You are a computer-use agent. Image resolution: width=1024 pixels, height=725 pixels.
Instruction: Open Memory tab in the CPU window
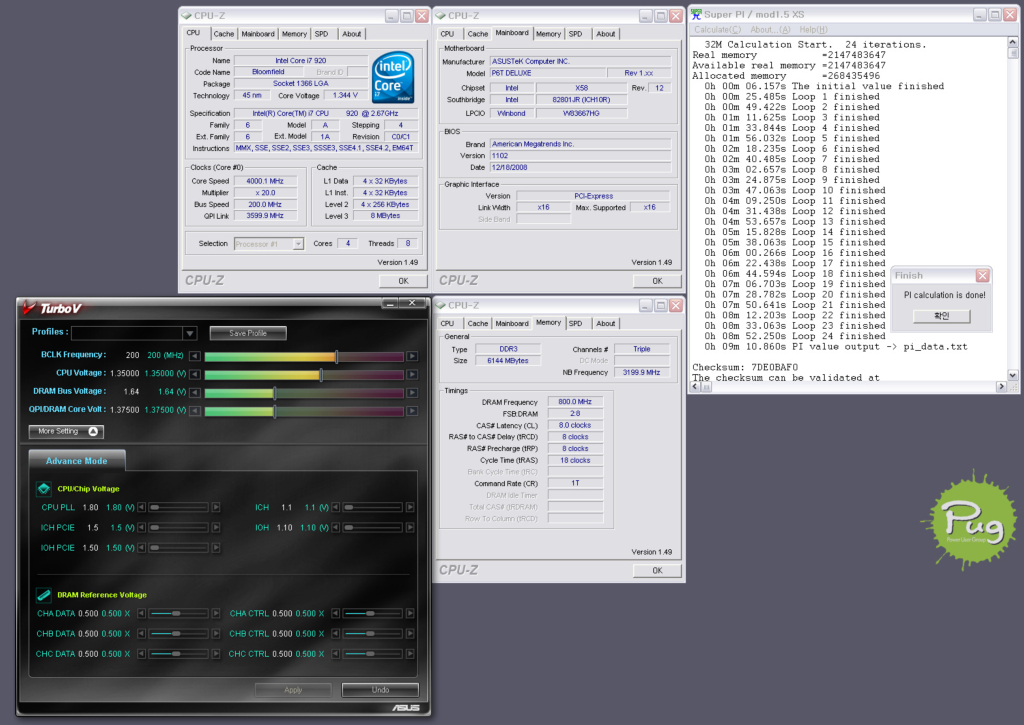tap(294, 34)
